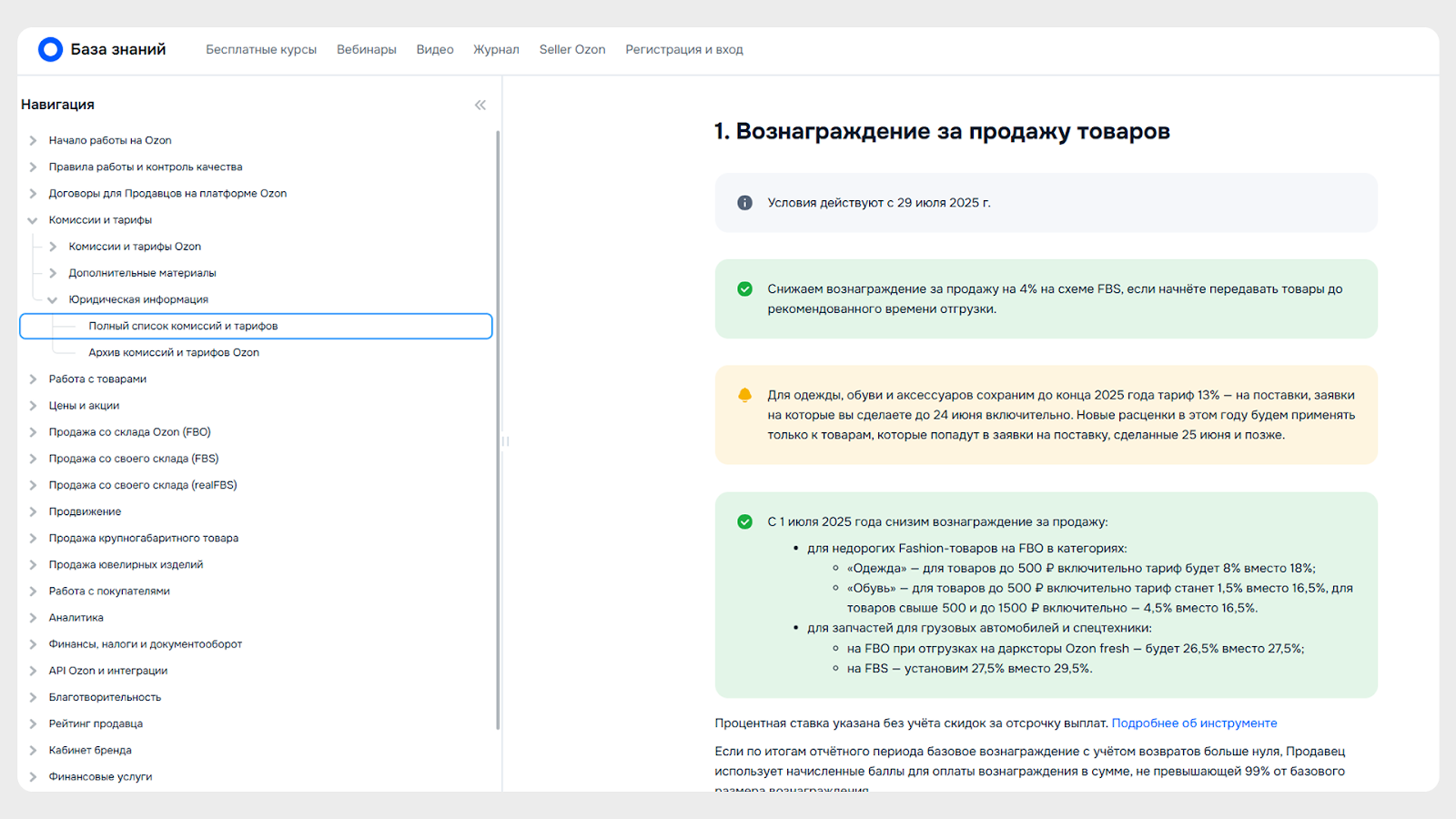This screenshot has height=819, width=1456.
Task: Open 'Seller Ozon' in top menu
Action: [572, 49]
